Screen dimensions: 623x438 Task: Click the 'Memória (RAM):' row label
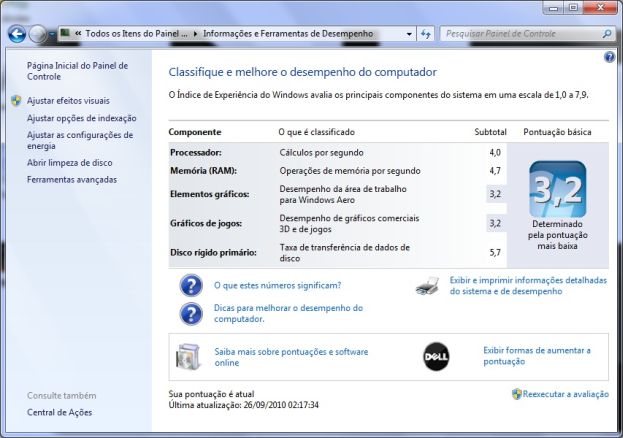[x=203, y=171]
